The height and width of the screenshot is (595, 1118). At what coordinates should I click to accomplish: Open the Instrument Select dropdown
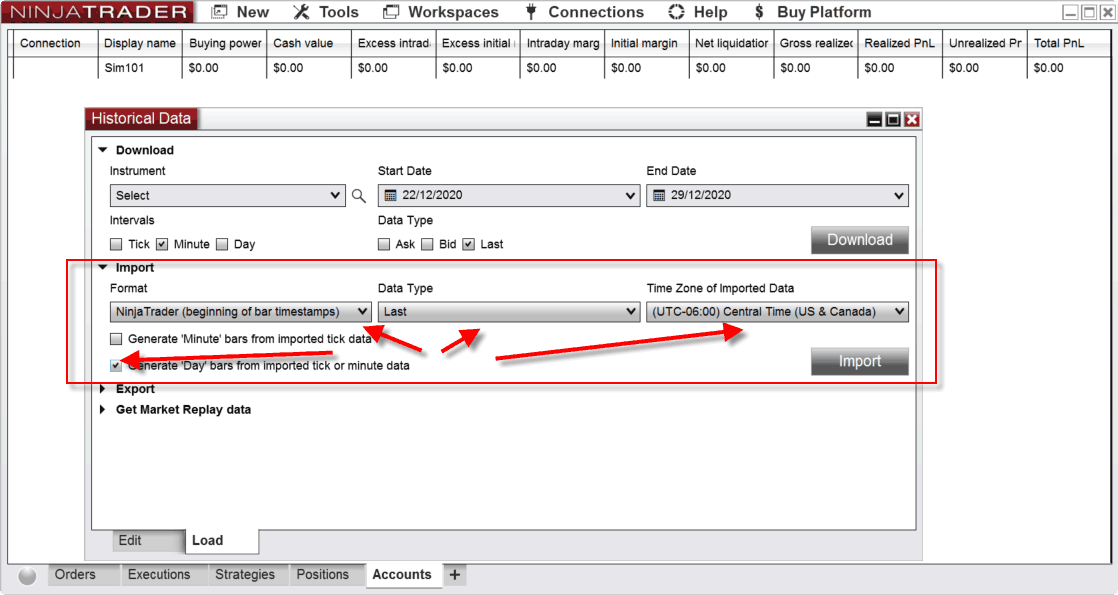[x=227, y=195]
